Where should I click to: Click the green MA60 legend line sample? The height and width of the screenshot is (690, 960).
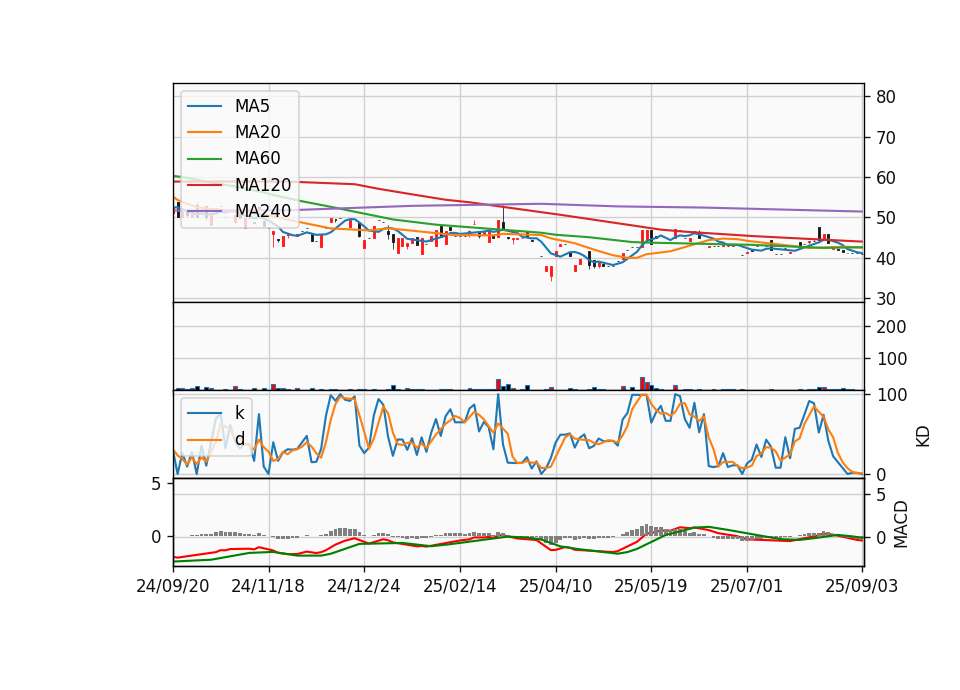point(204,159)
